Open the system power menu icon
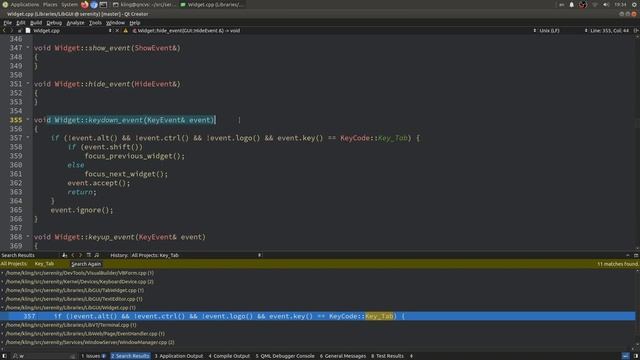This screenshot has width=640, height=360. (635, 4)
